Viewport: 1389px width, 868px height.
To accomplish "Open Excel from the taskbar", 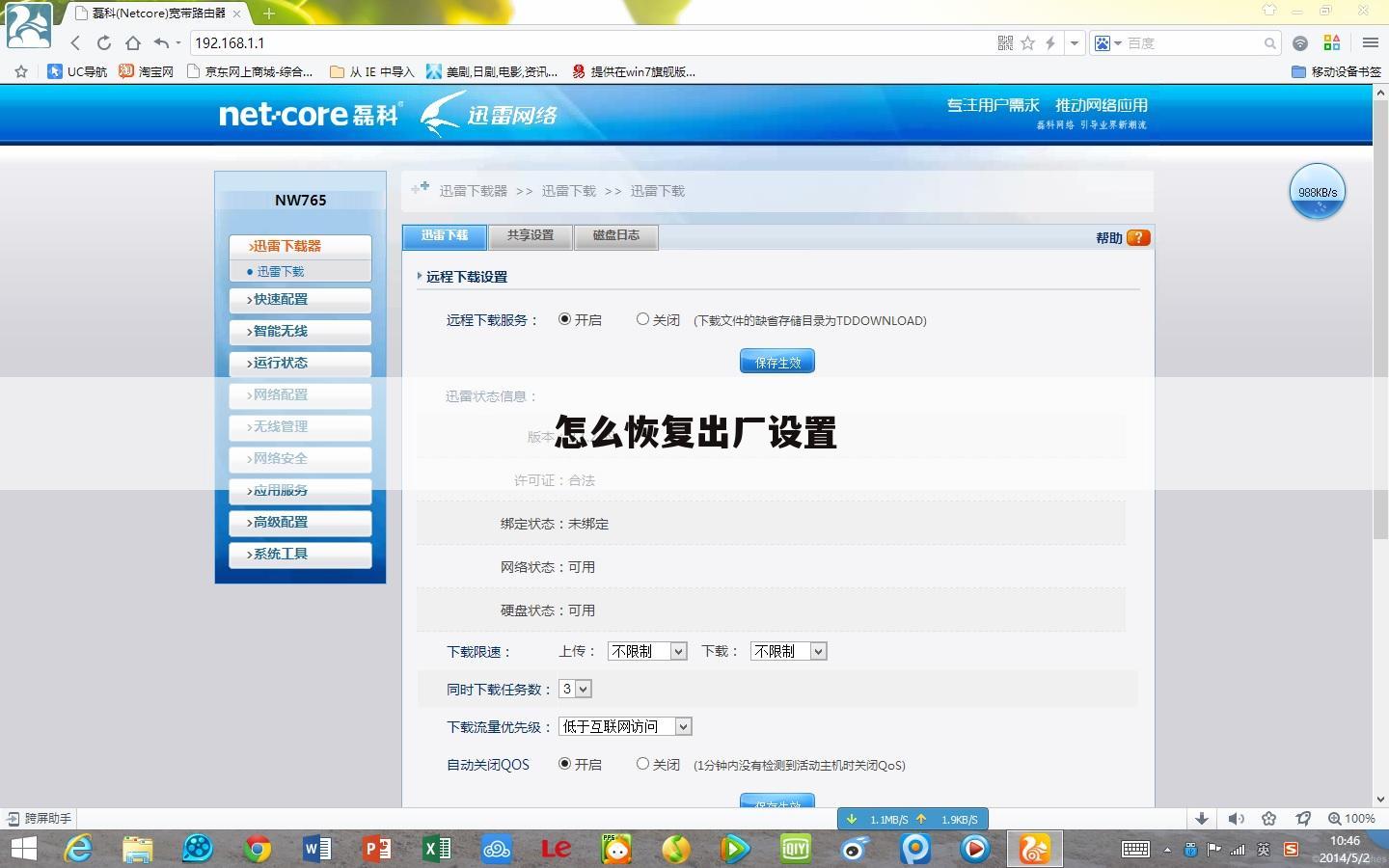I will click(436, 849).
